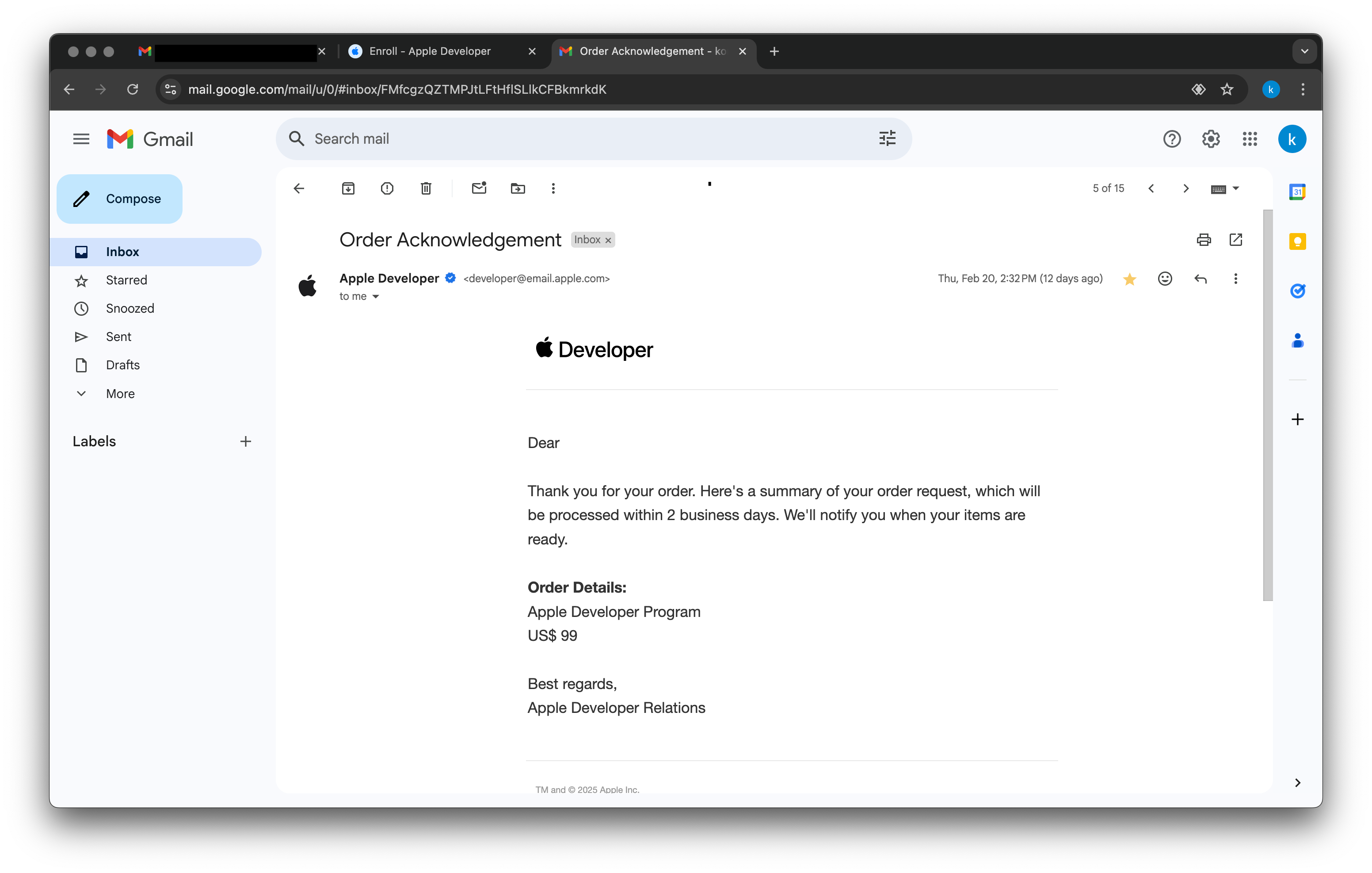This screenshot has height=873, width=1372.
Task: Click the 'Order Acknowledgement' subject heading
Action: tap(450, 240)
